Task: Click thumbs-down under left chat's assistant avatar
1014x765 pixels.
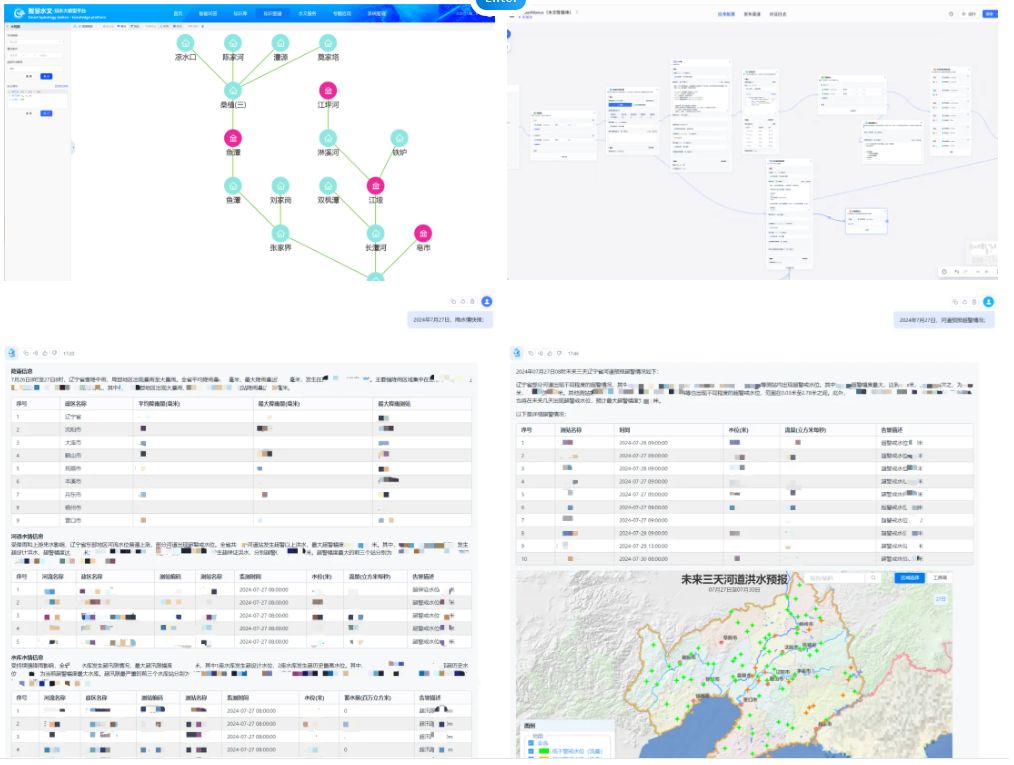Action: tap(54, 353)
